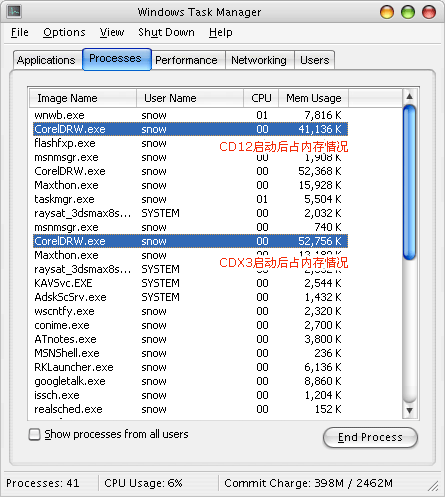Open the File menu

coord(20,32)
